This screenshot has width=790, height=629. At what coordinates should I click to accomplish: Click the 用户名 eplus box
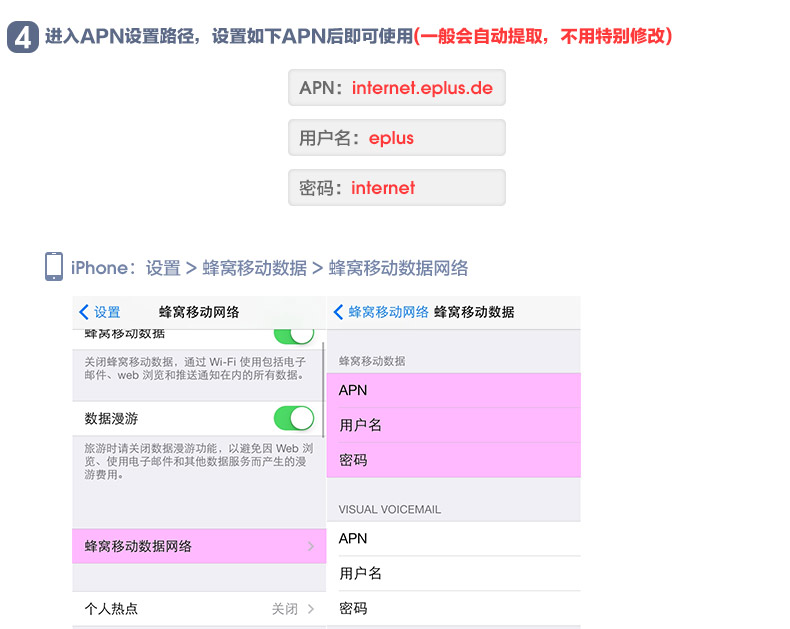point(396,138)
